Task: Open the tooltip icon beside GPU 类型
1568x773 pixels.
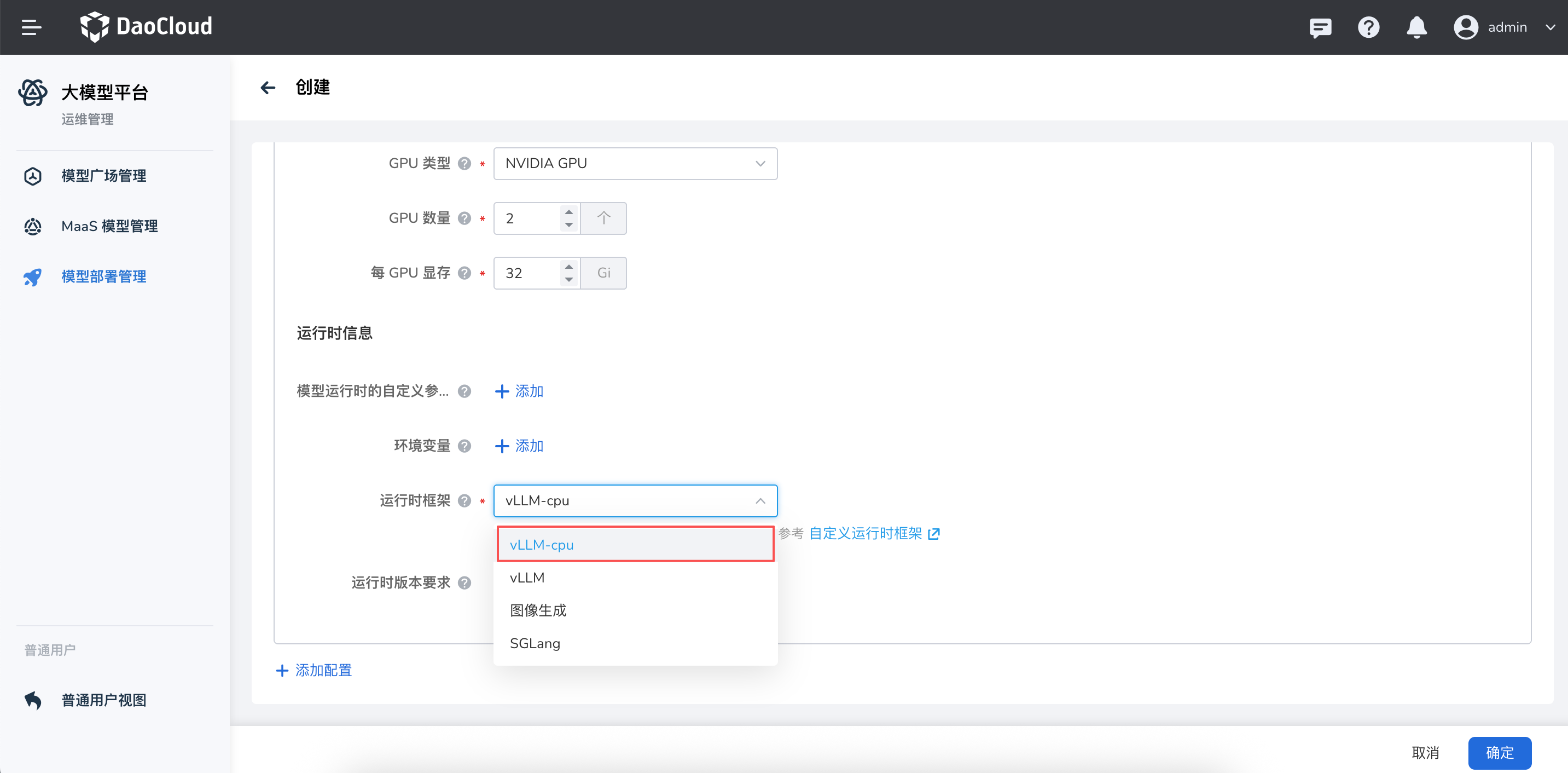Action: click(464, 163)
